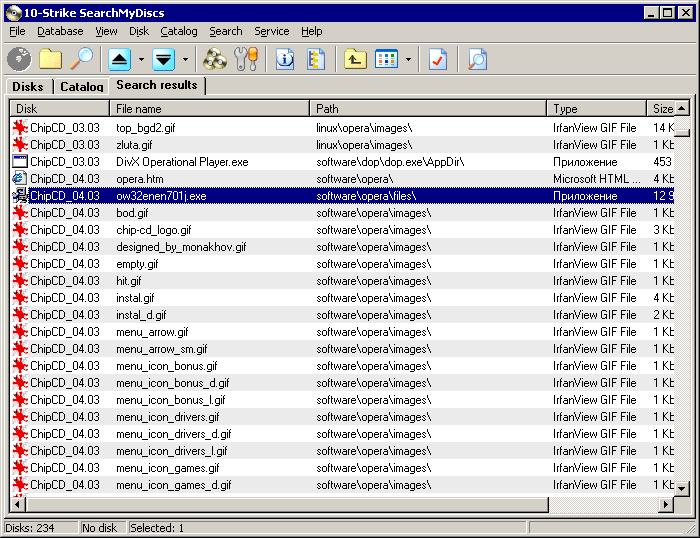The height and width of the screenshot is (538, 700).
Task: Open the Catalog menu
Action: click(179, 31)
